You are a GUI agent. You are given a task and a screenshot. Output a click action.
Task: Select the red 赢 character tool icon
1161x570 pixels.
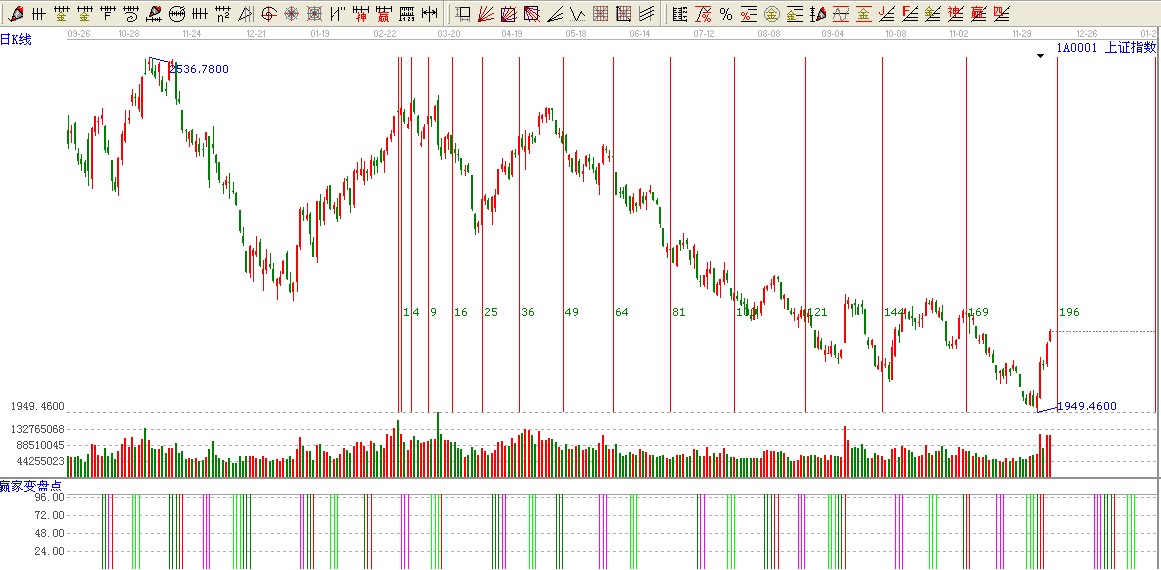[x=384, y=14]
